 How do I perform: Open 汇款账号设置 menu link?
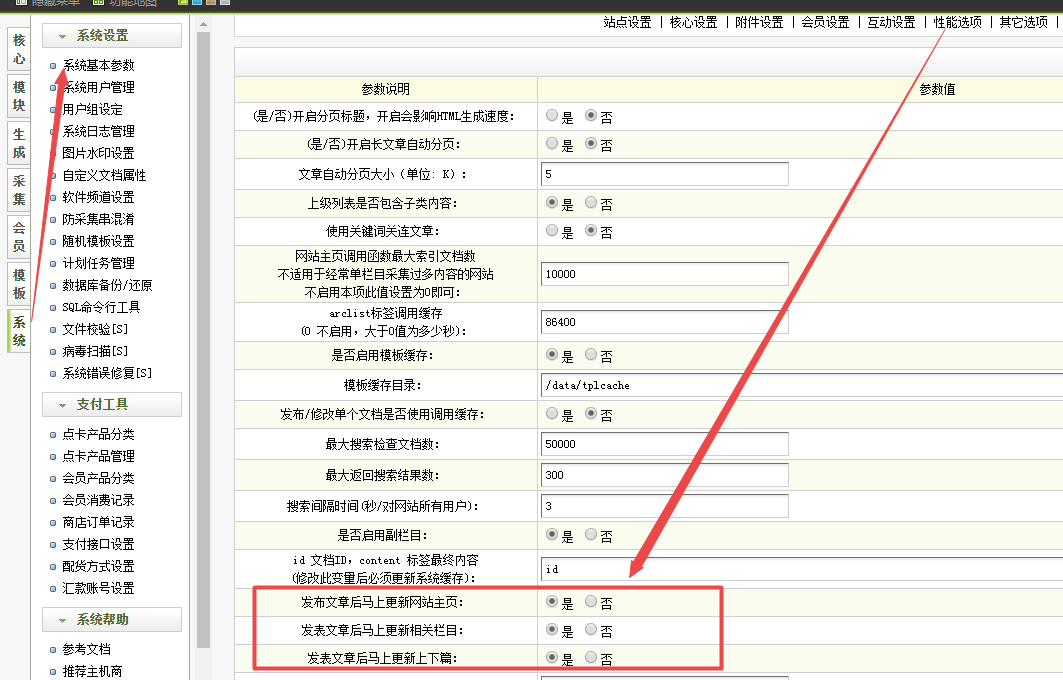coord(98,588)
